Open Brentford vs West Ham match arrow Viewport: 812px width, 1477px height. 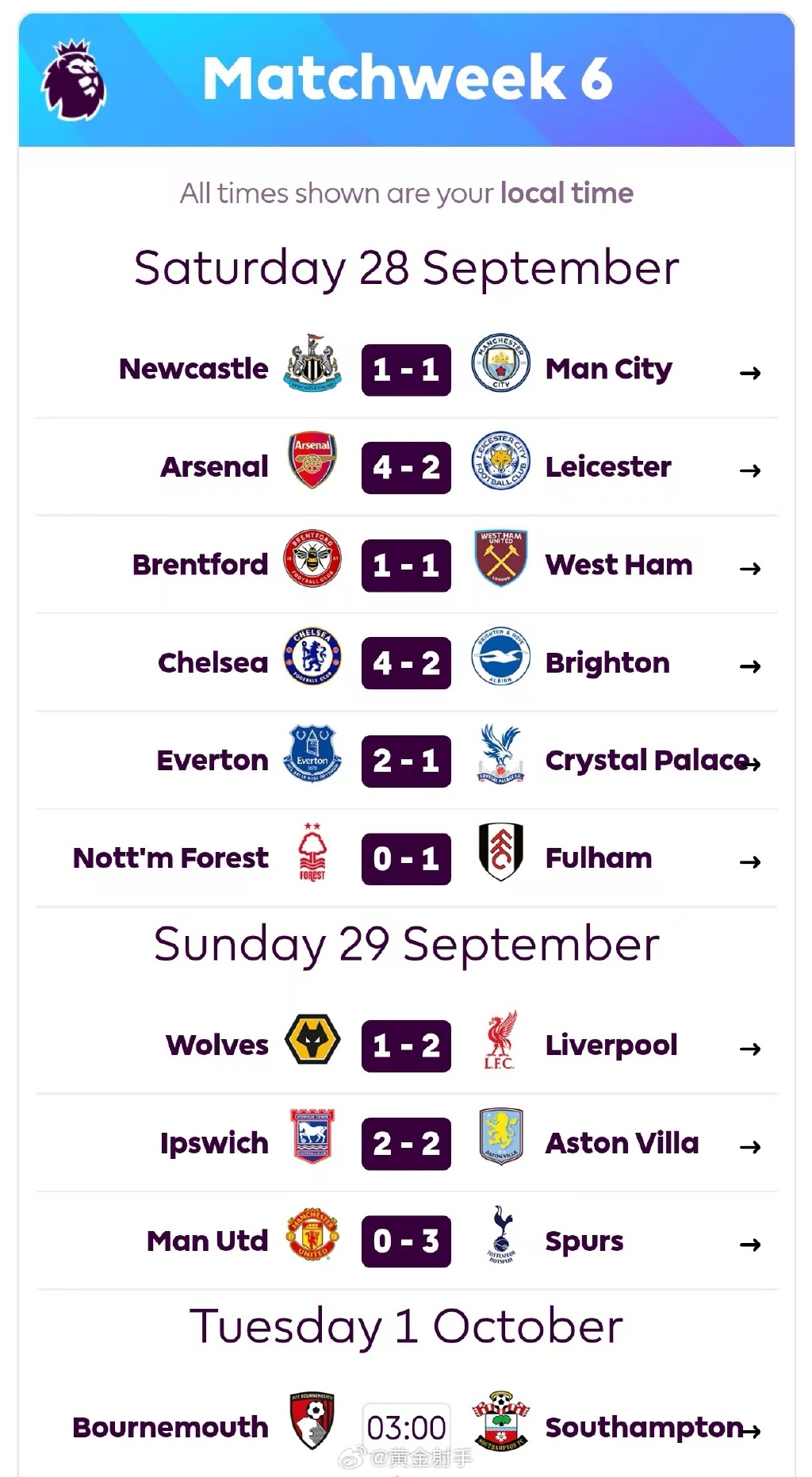click(750, 568)
